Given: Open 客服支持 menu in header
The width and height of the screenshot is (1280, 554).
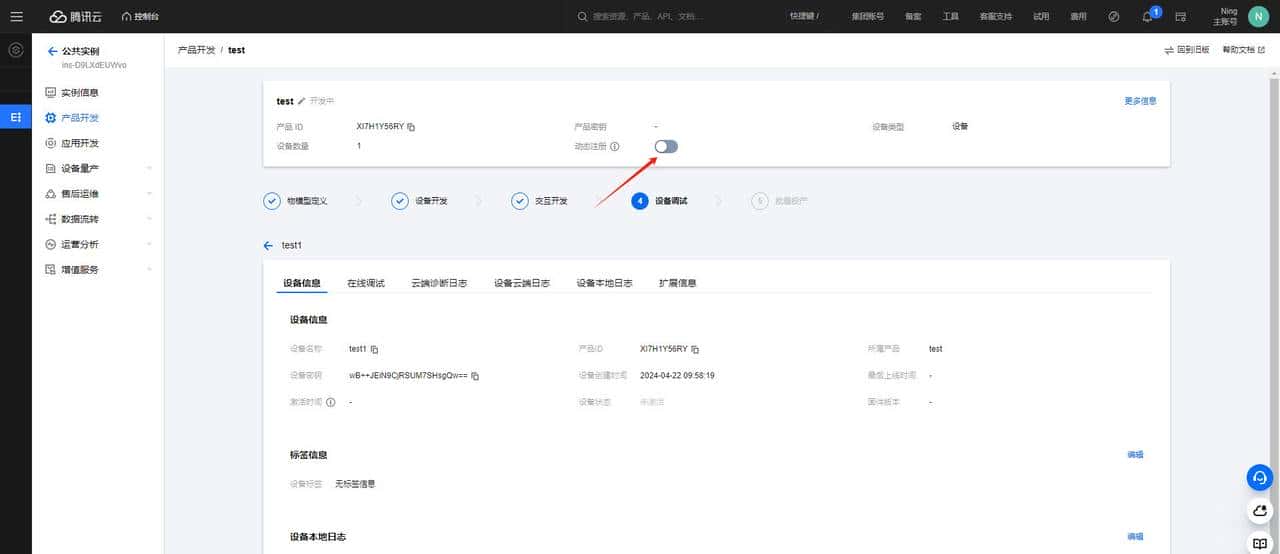Looking at the screenshot, I should (995, 16).
